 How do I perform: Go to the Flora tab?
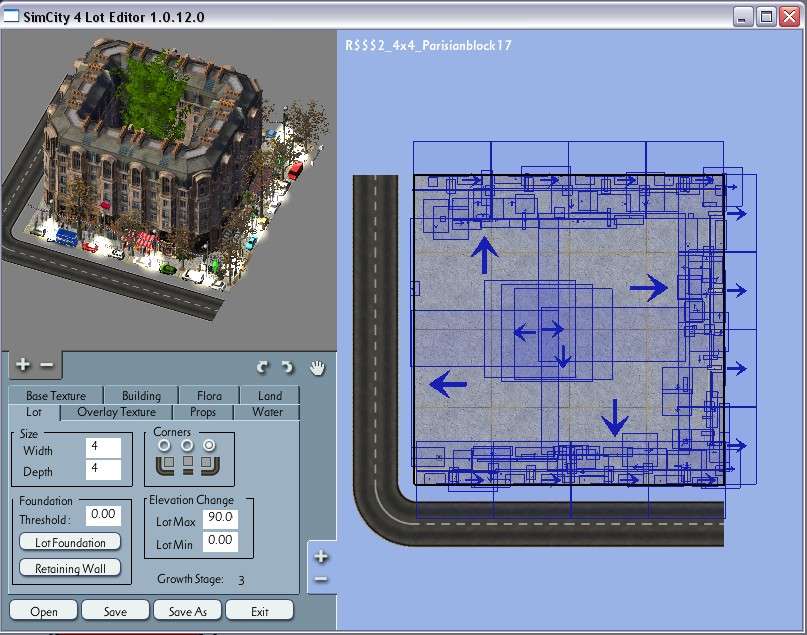point(209,396)
